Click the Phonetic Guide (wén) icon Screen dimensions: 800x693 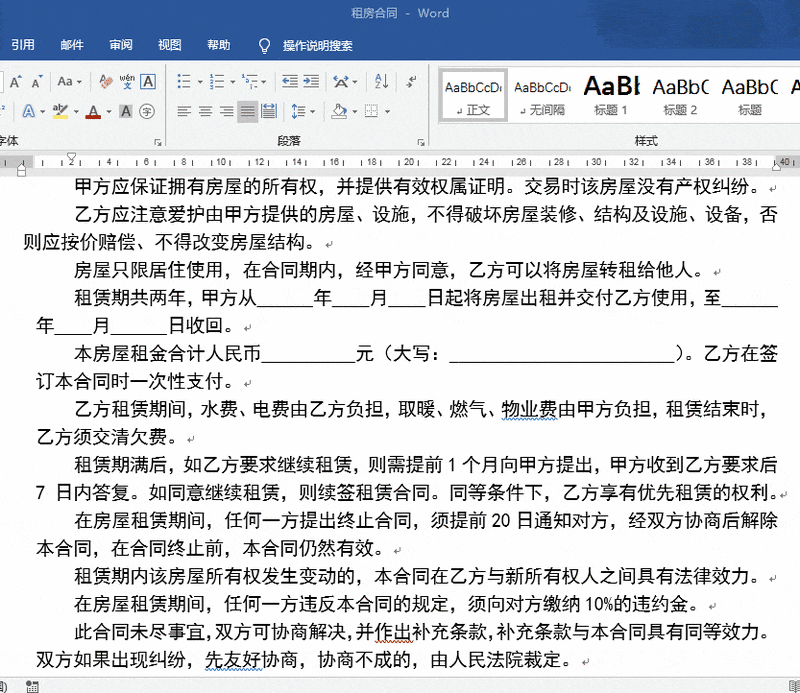click(127, 81)
